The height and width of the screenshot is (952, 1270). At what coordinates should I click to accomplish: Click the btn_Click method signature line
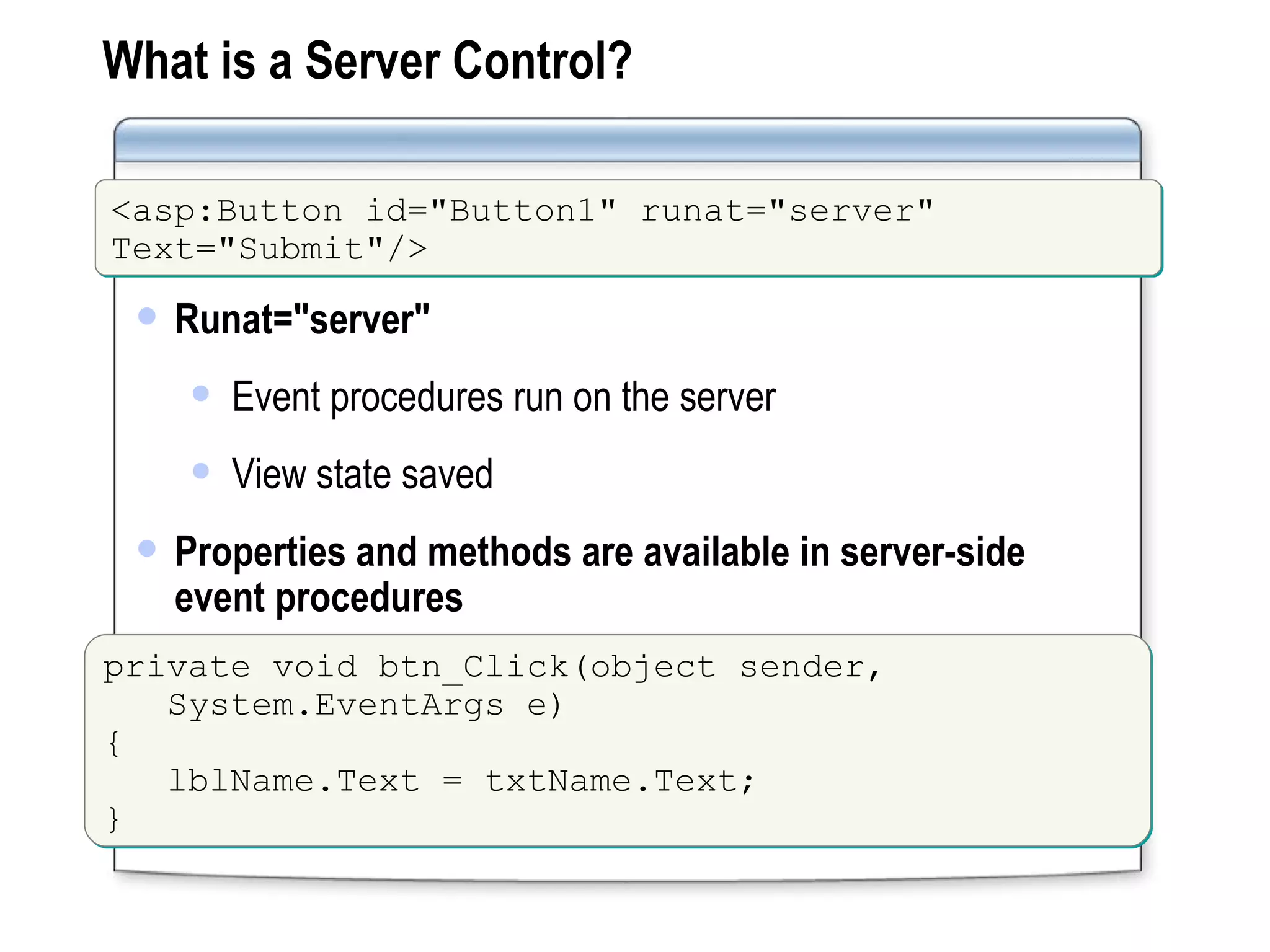point(491,668)
